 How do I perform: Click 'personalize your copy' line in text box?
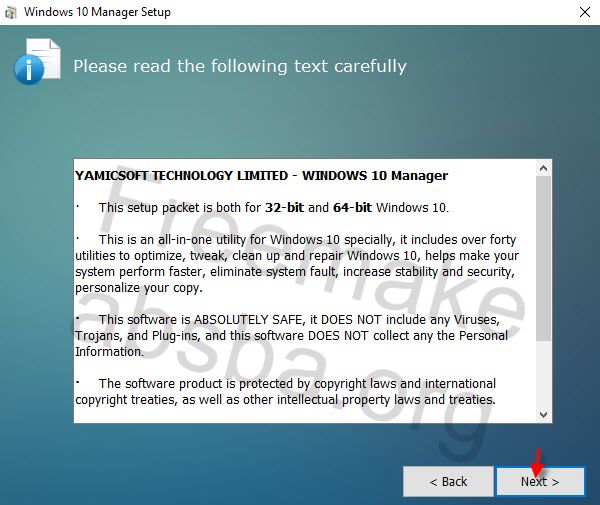pyautogui.click(x=139, y=288)
